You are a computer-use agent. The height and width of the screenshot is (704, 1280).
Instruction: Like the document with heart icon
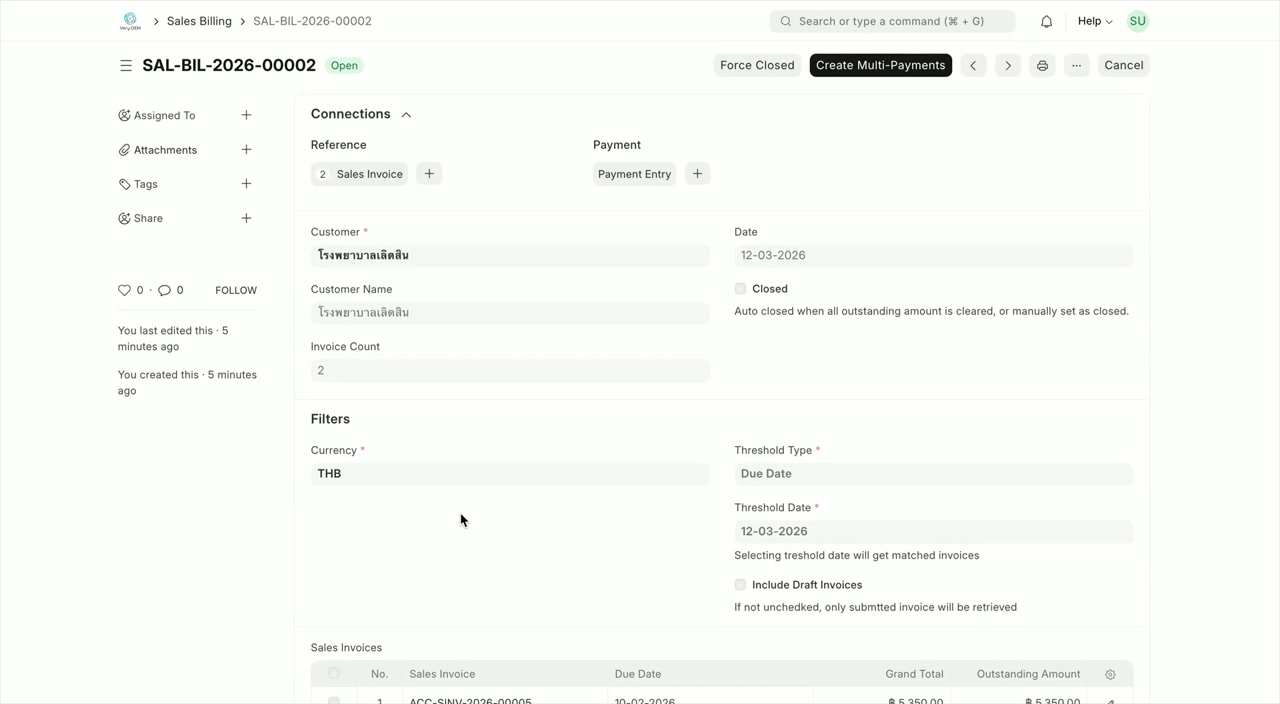[x=125, y=290]
